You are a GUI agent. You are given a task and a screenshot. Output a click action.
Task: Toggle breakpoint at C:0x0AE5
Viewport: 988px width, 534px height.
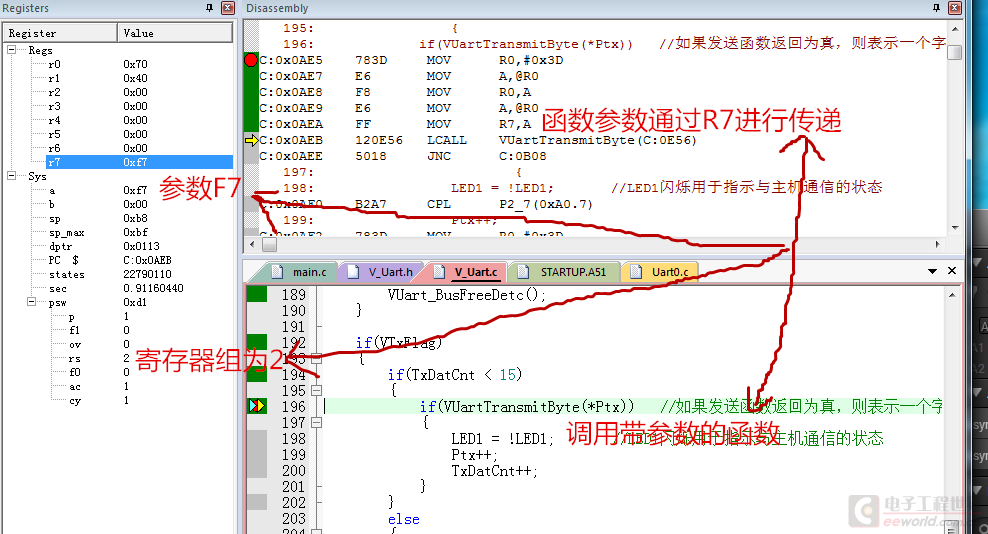point(251,60)
